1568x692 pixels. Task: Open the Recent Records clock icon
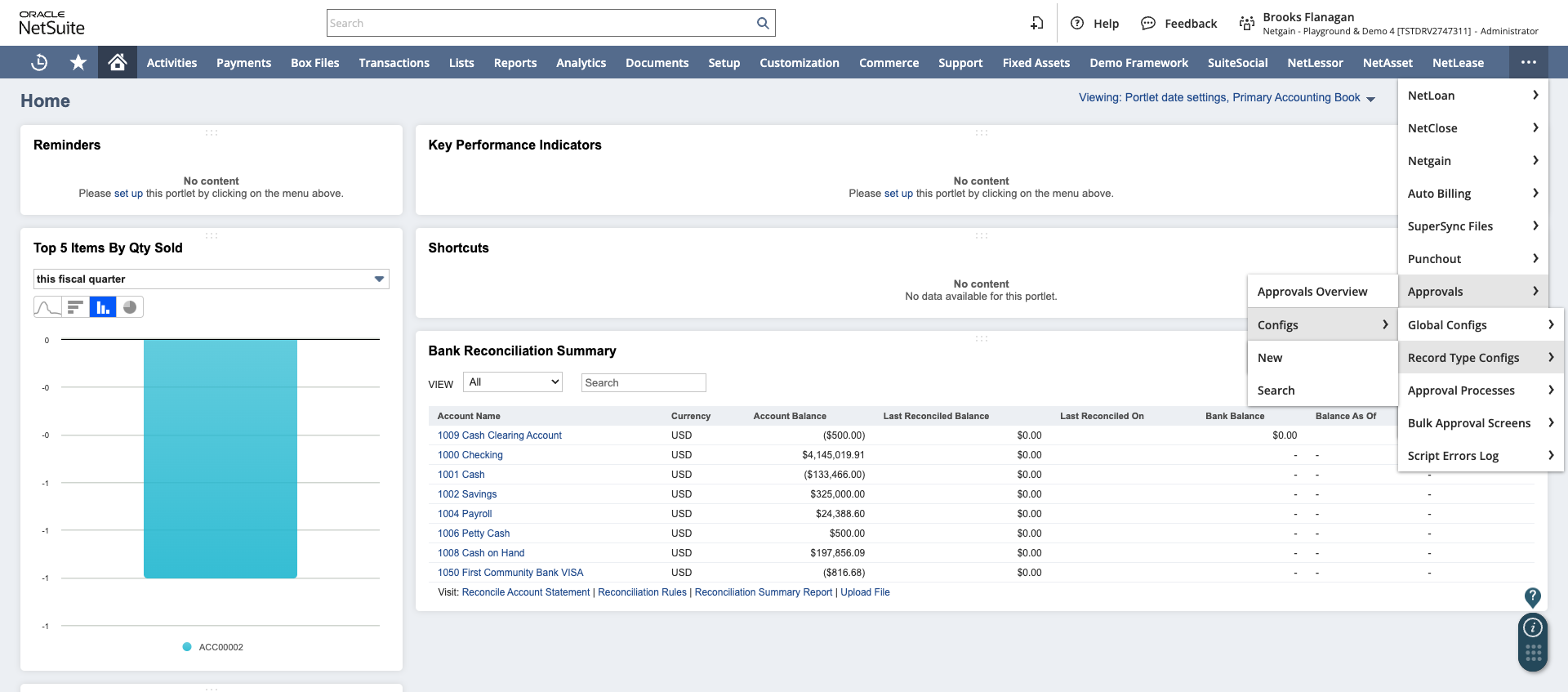(39, 63)
